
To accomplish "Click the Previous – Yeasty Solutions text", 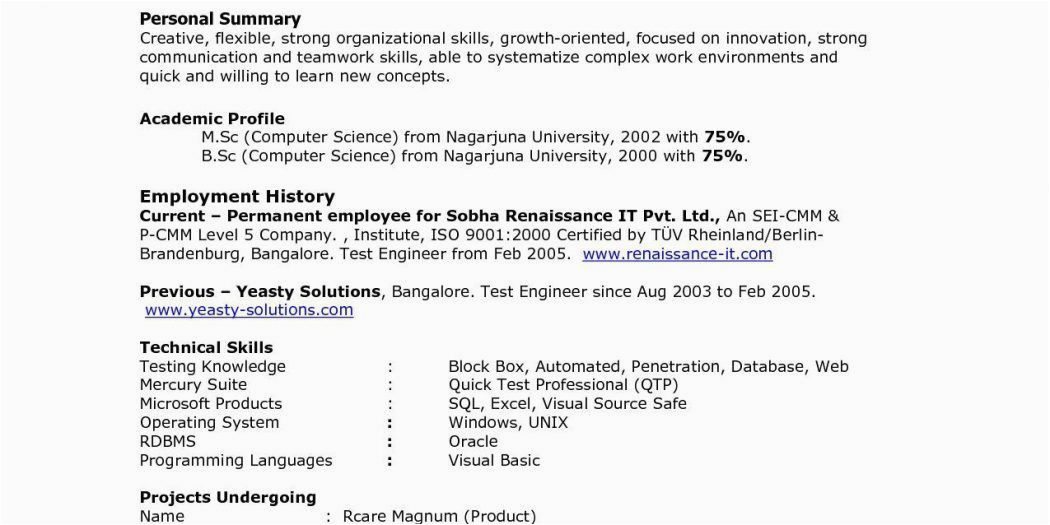I will [260, 291].
